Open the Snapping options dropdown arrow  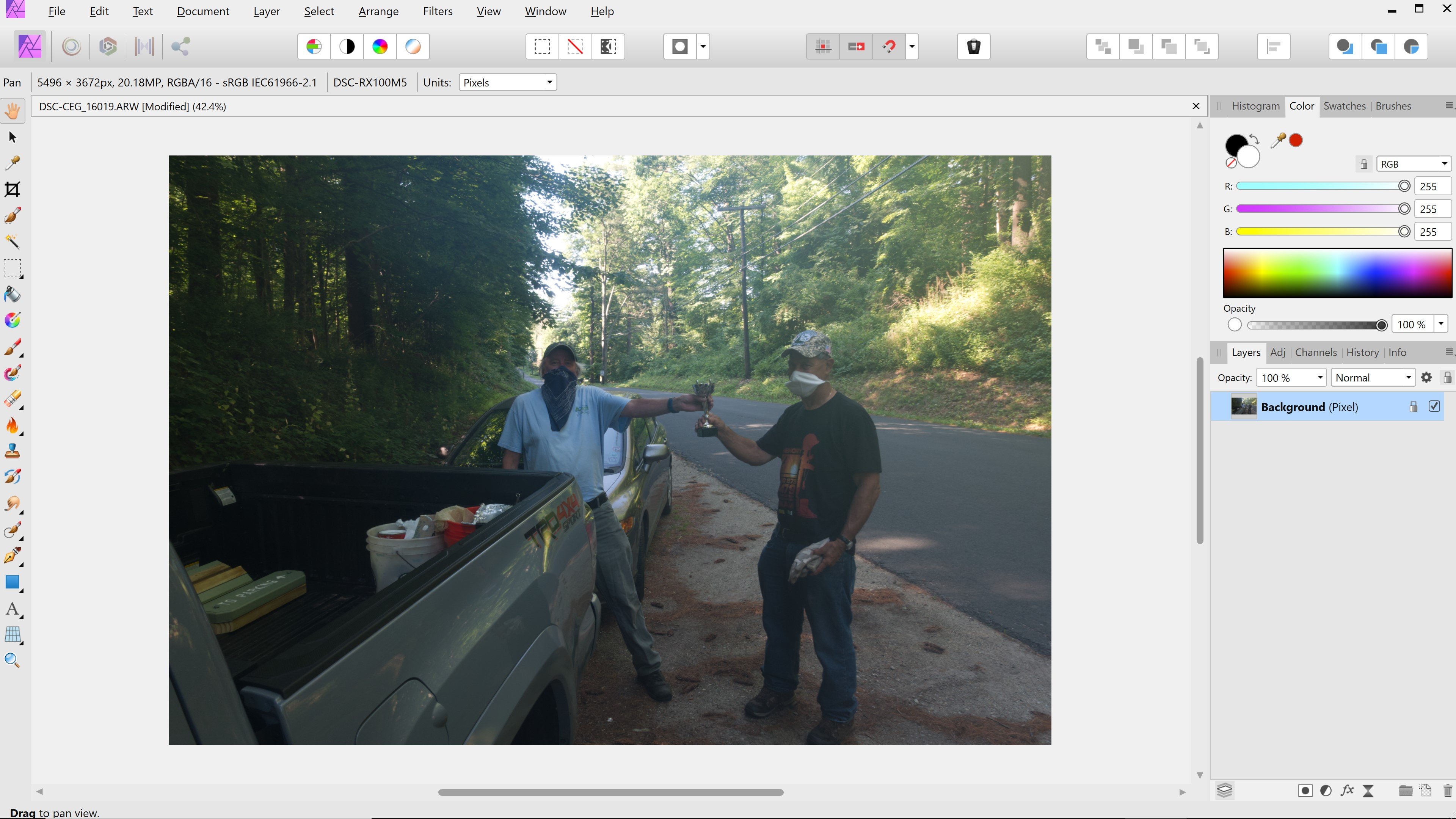pos(912,46)
